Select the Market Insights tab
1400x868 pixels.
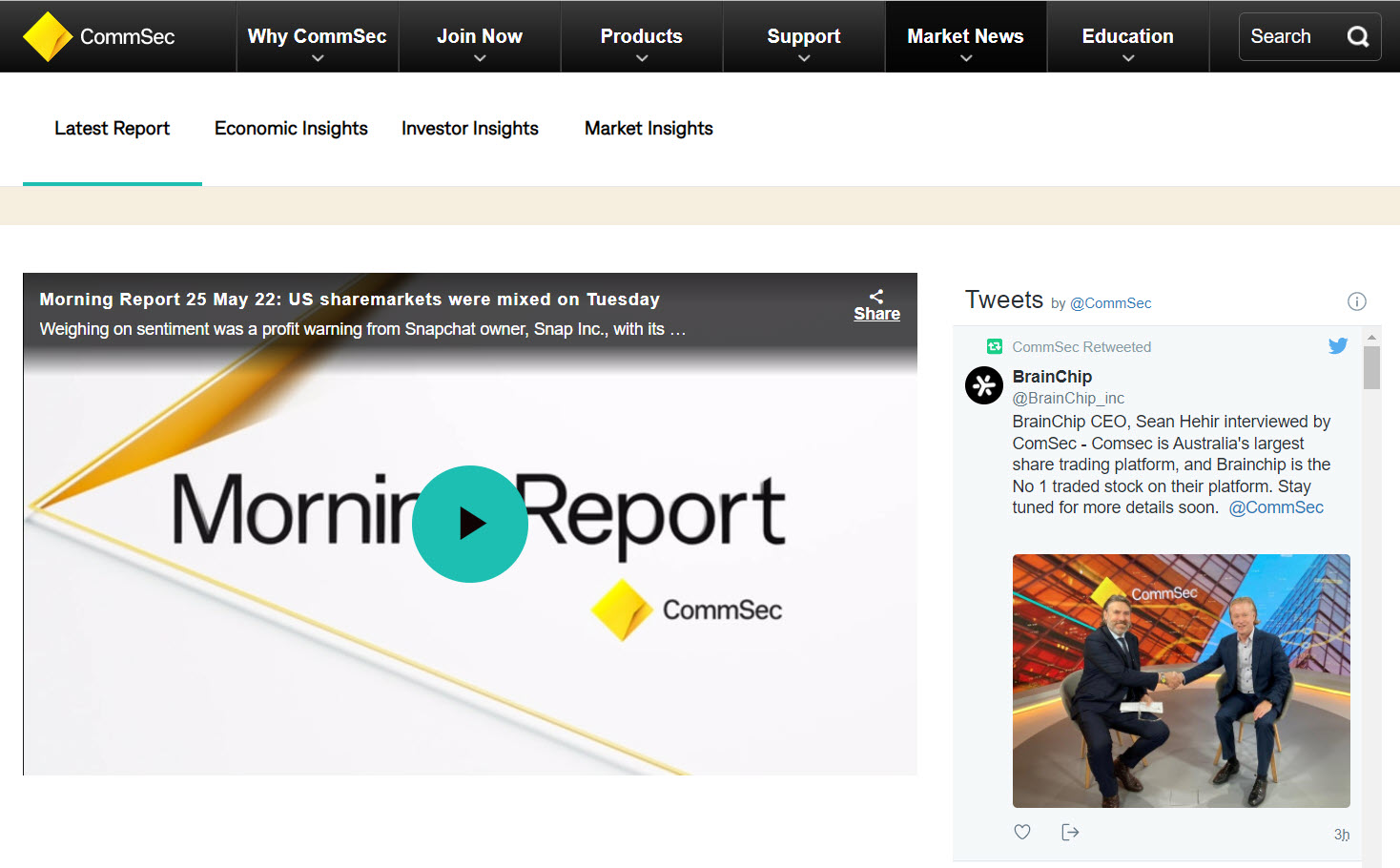point(649,129)
